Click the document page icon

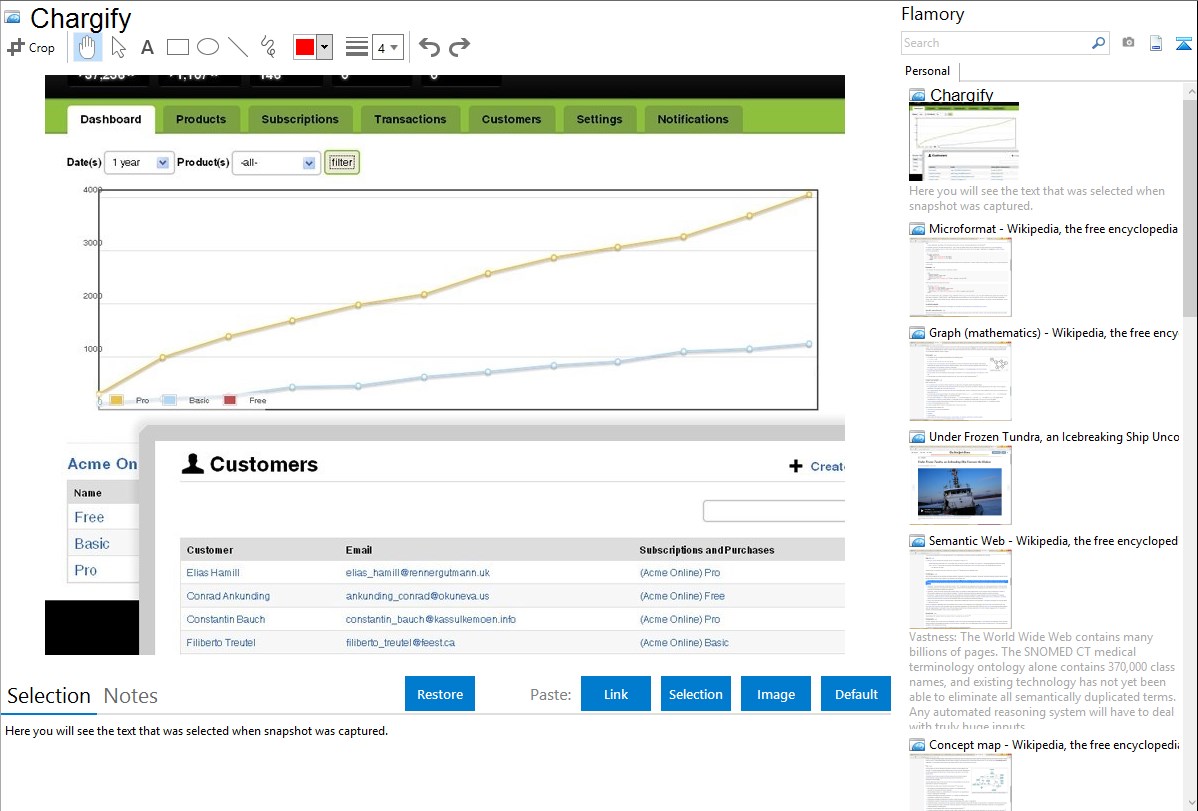click(x=1156, y=43)
